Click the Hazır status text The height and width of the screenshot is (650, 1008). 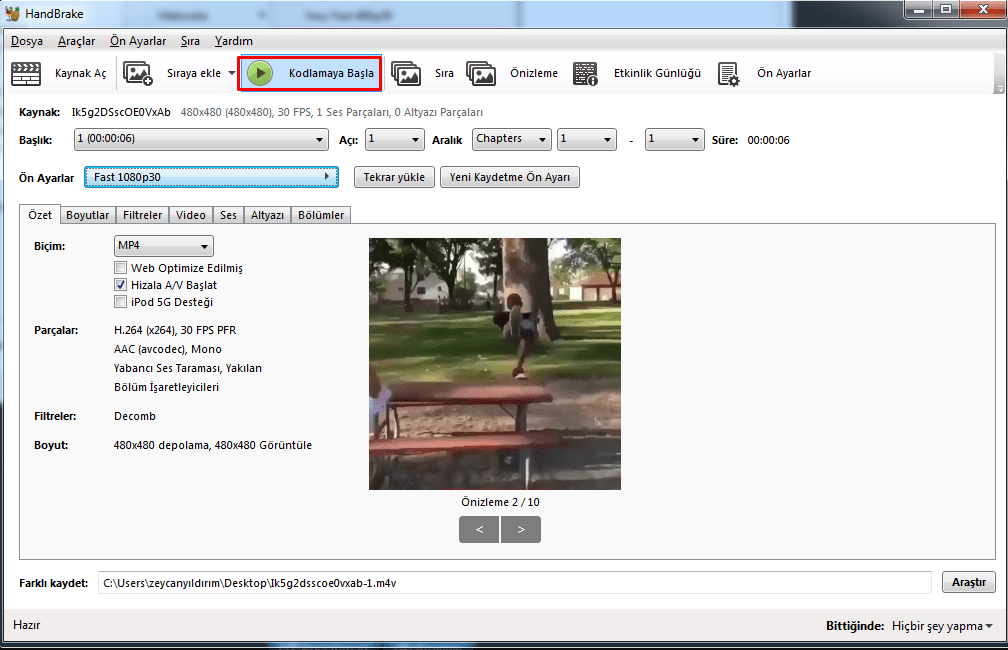[x=27, y=625]
